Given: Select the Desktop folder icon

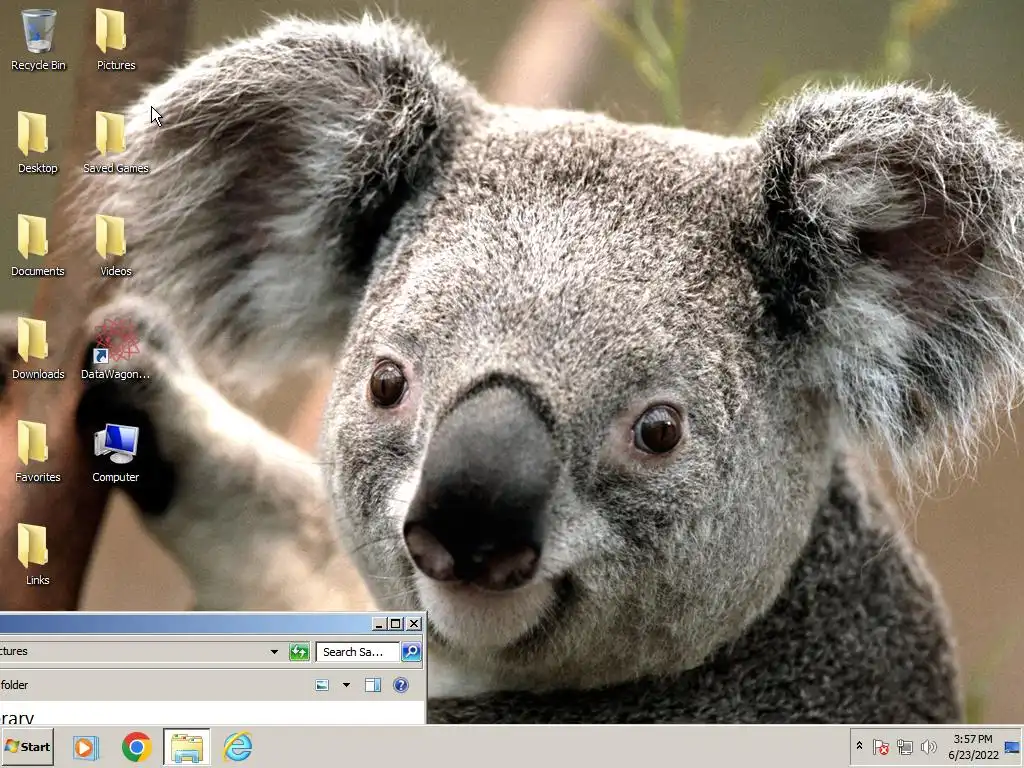Looking at the screenshot, I should (37, 142).
